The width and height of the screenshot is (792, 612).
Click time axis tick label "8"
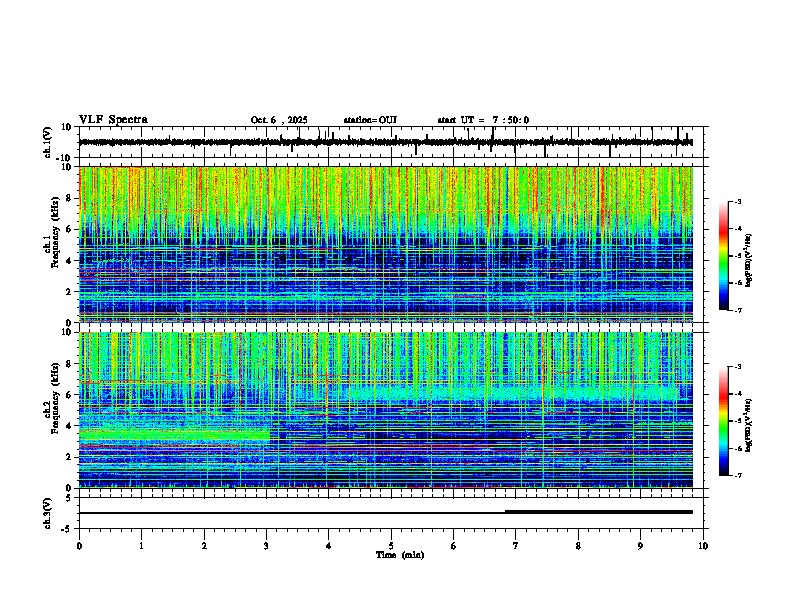click(578, 546)
